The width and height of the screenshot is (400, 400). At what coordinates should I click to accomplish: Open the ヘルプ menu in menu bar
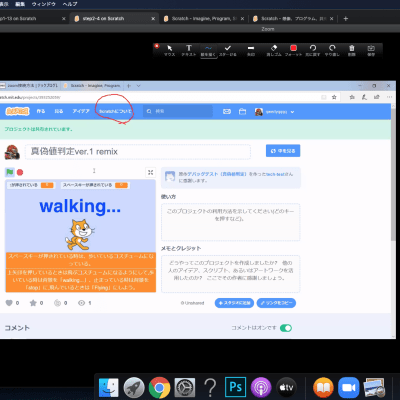(70, 4)
